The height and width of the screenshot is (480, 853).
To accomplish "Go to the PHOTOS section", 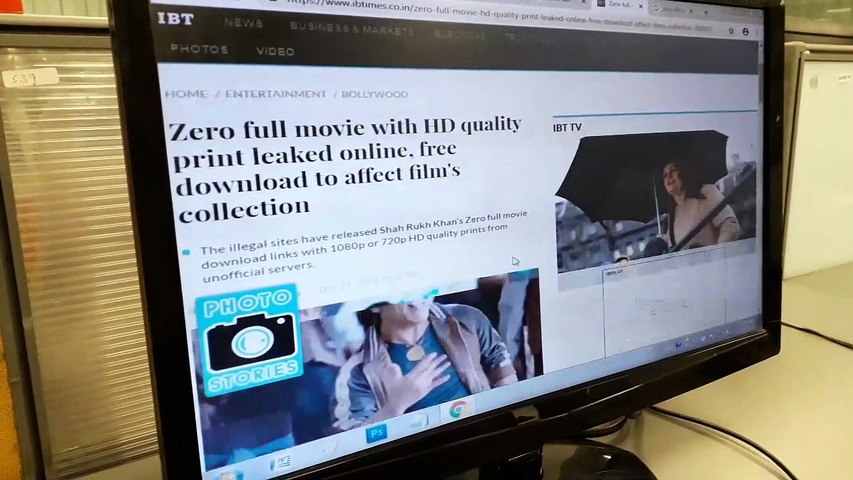I will point(199,49).
